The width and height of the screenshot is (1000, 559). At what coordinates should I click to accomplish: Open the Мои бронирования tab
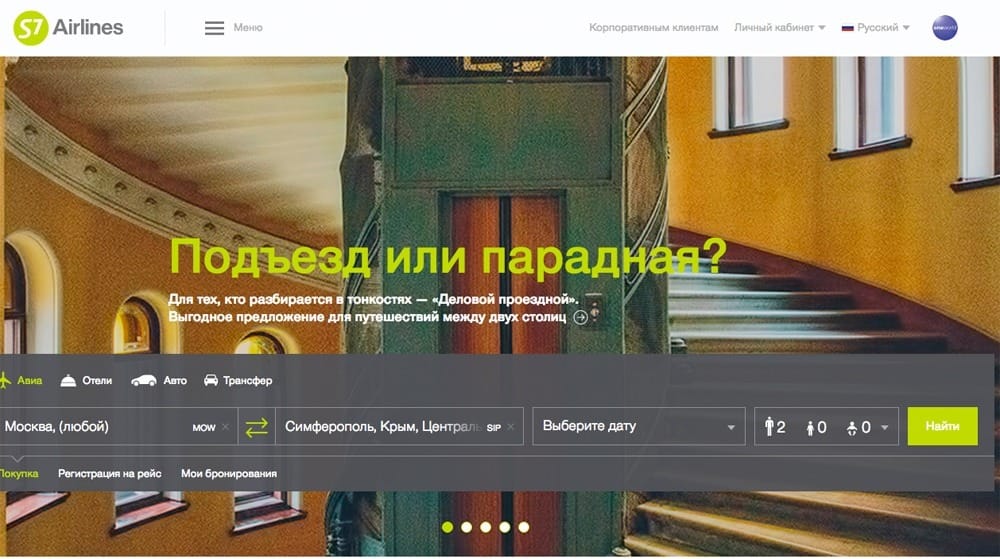pos(229,474)
